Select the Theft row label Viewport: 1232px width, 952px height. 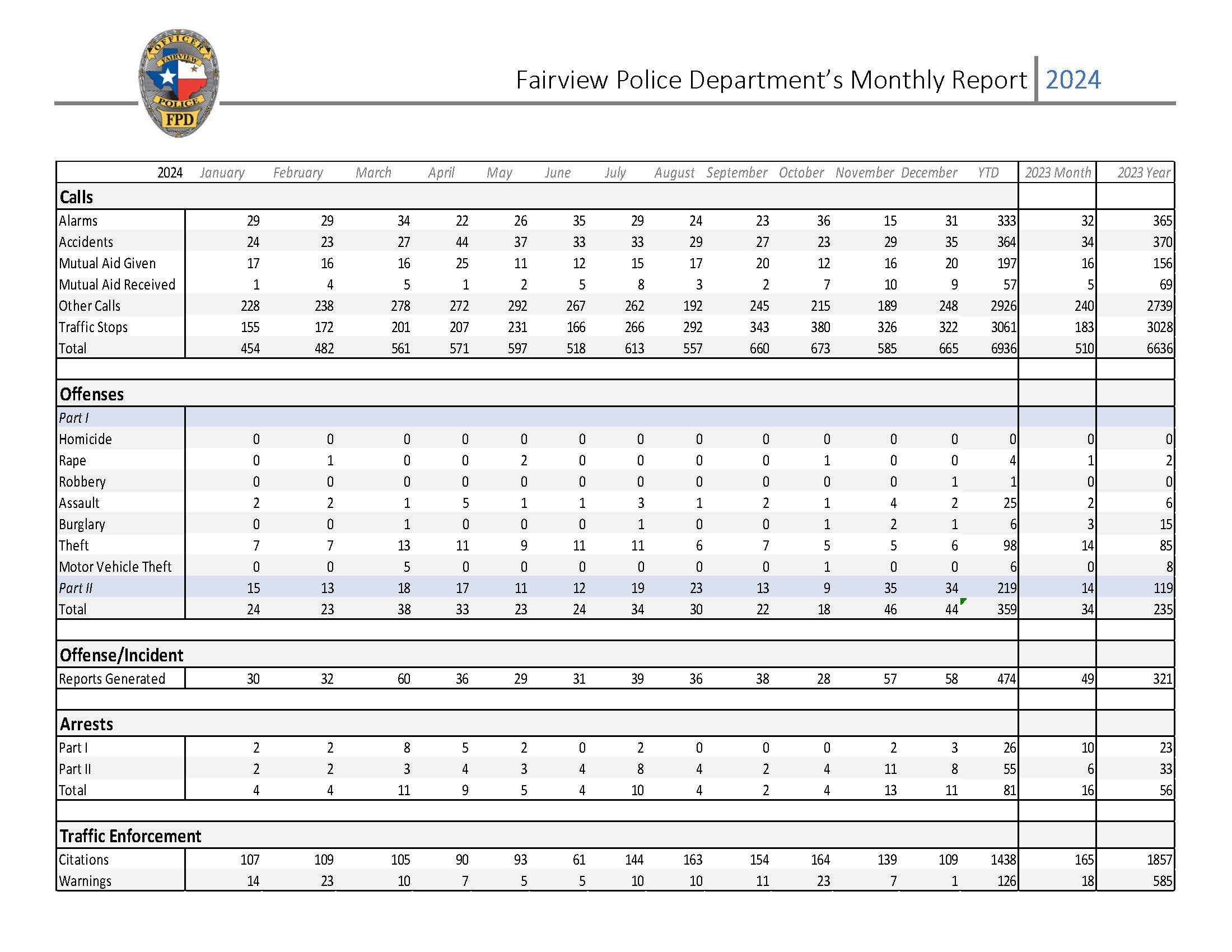click(73, 545)
